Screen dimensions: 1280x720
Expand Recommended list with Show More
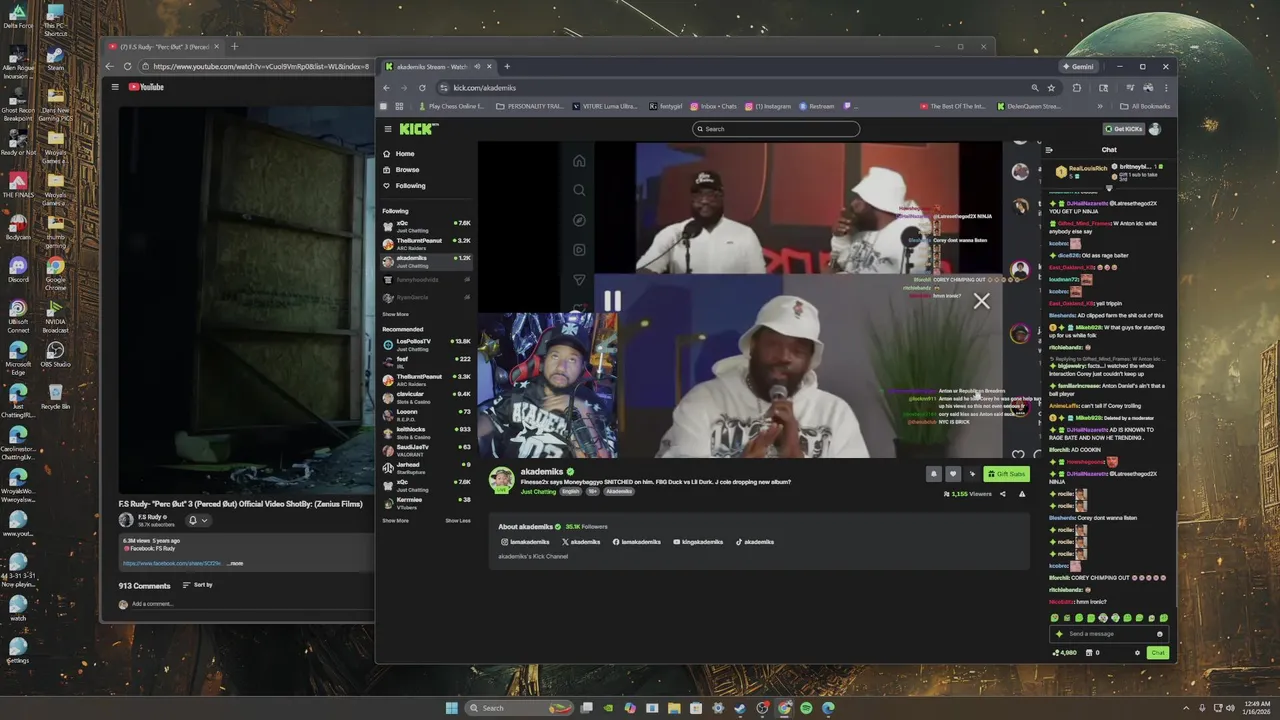tap(395, 520)
